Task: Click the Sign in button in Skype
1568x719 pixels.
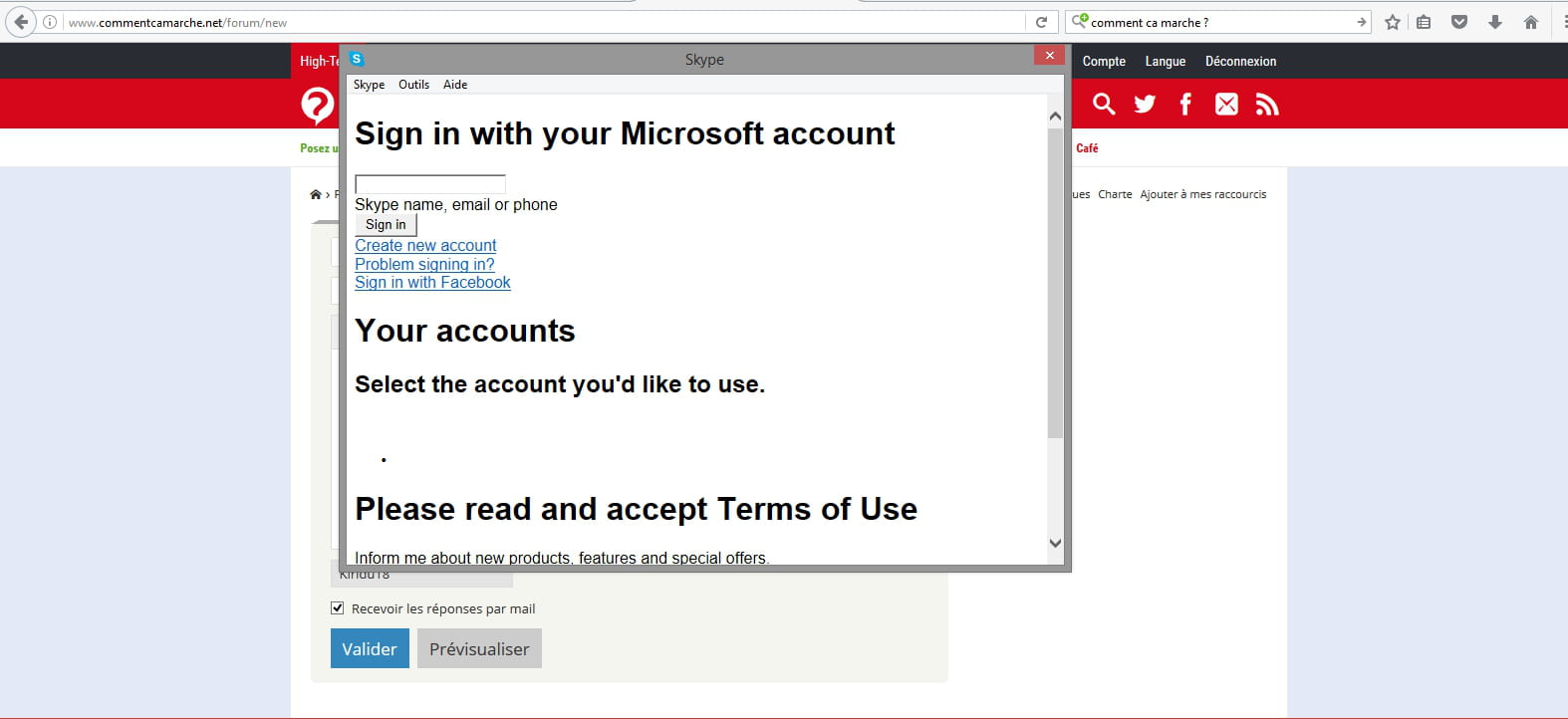Action: click(386, 225)
